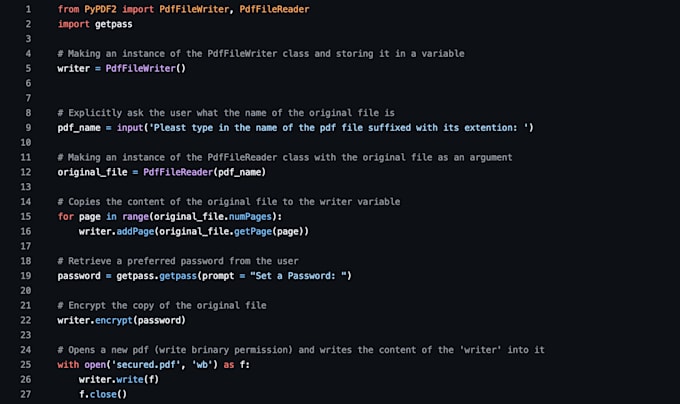Click the numPages attribute on line 15
The width and height of the screenshot is (680, 404).
pyautogui.click(x=250, y=216)
